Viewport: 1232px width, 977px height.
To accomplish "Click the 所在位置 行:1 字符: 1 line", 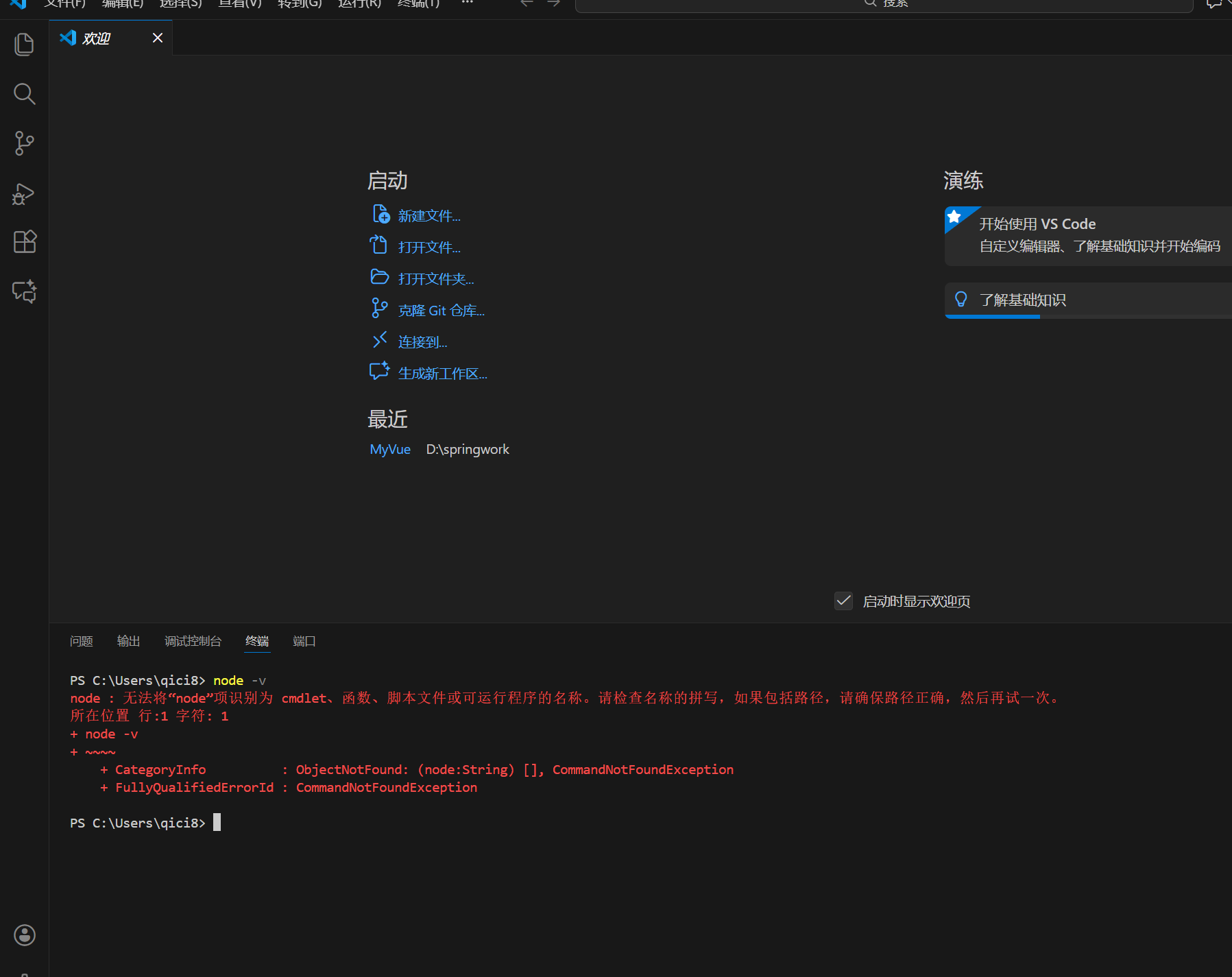I will tap(149, 716).
